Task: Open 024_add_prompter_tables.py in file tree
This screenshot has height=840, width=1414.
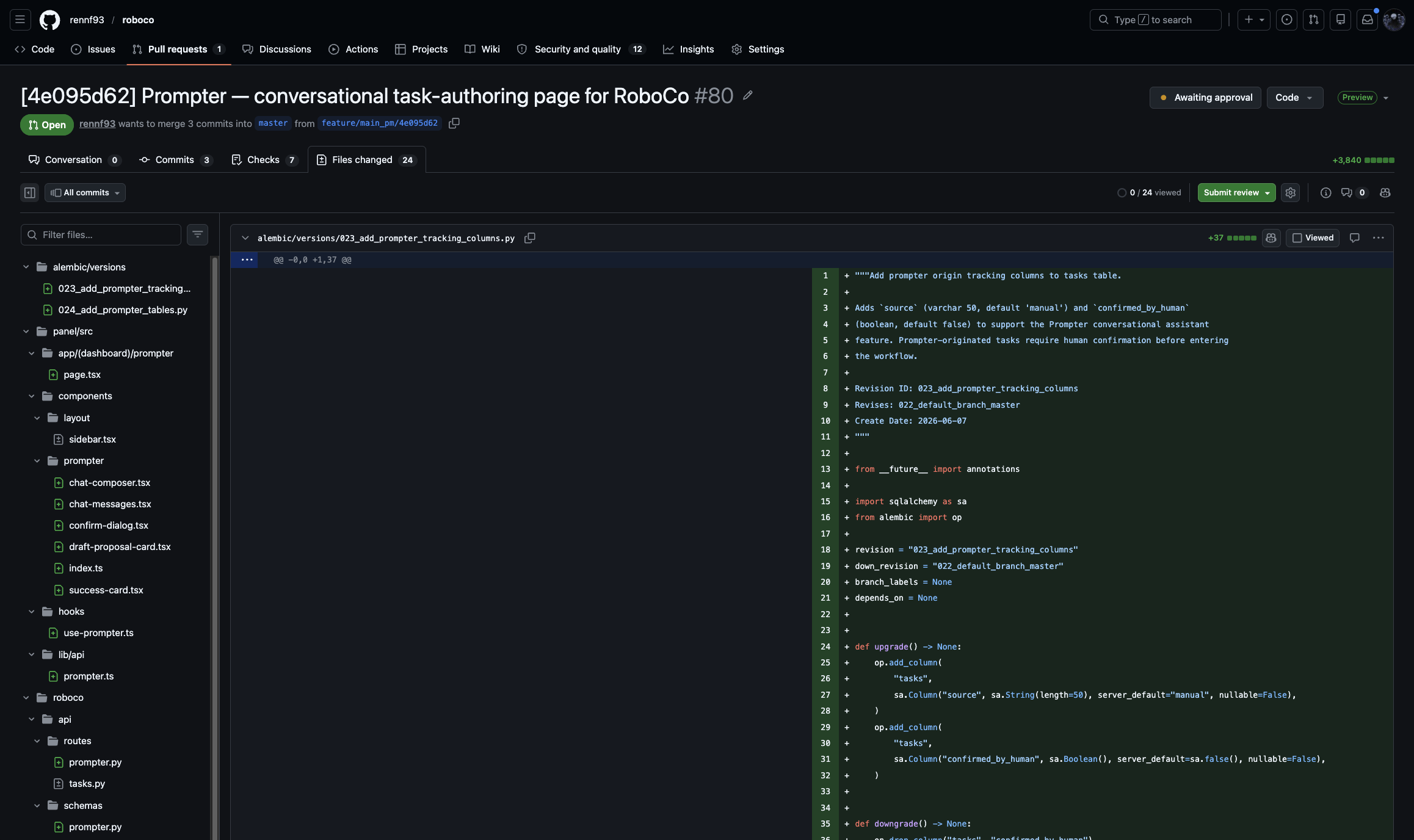Action: click(x=122, y=310)
